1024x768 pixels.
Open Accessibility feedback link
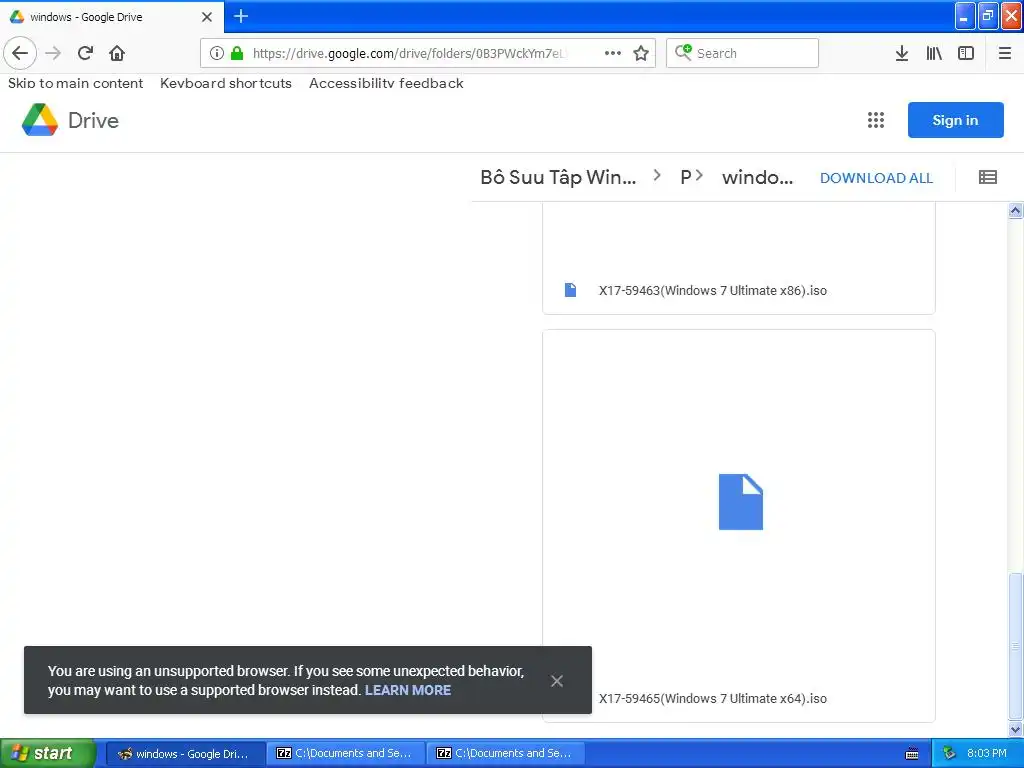point(386,83)
